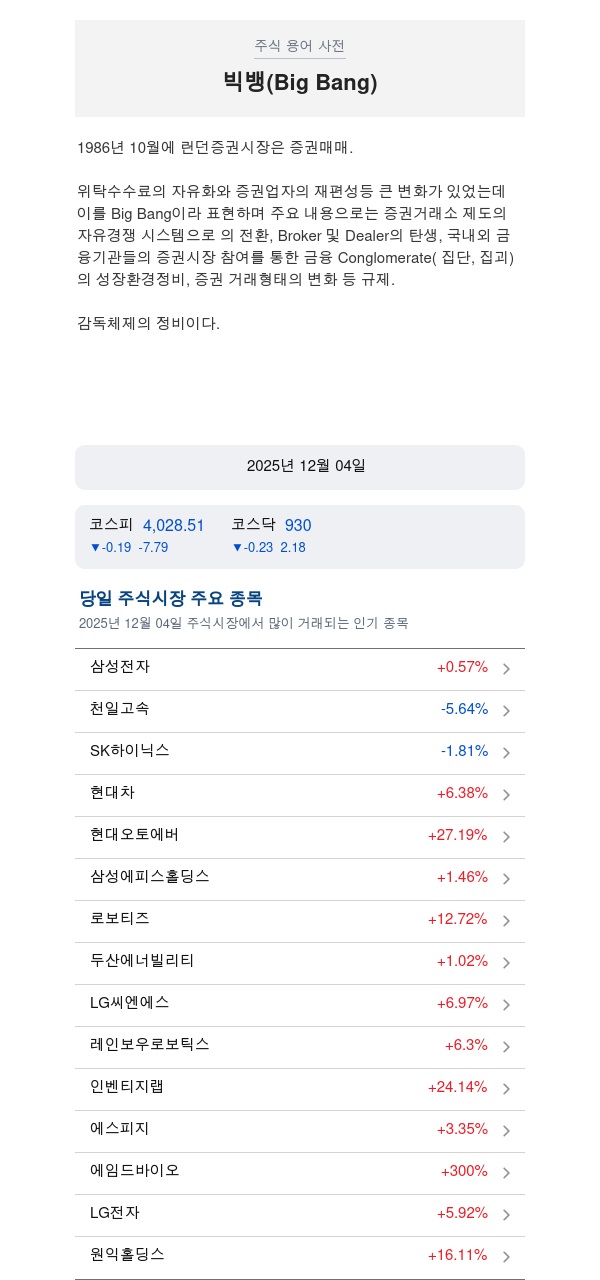Open the 에스피지 stock name
The image size is (600, 1280).
[120, 1128]
